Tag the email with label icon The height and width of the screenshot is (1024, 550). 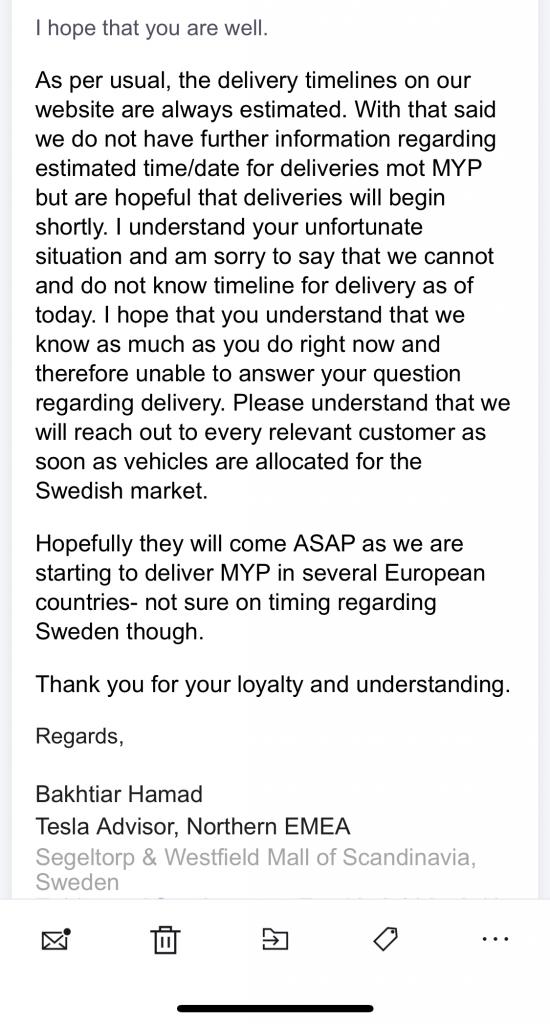click(385, 939)
